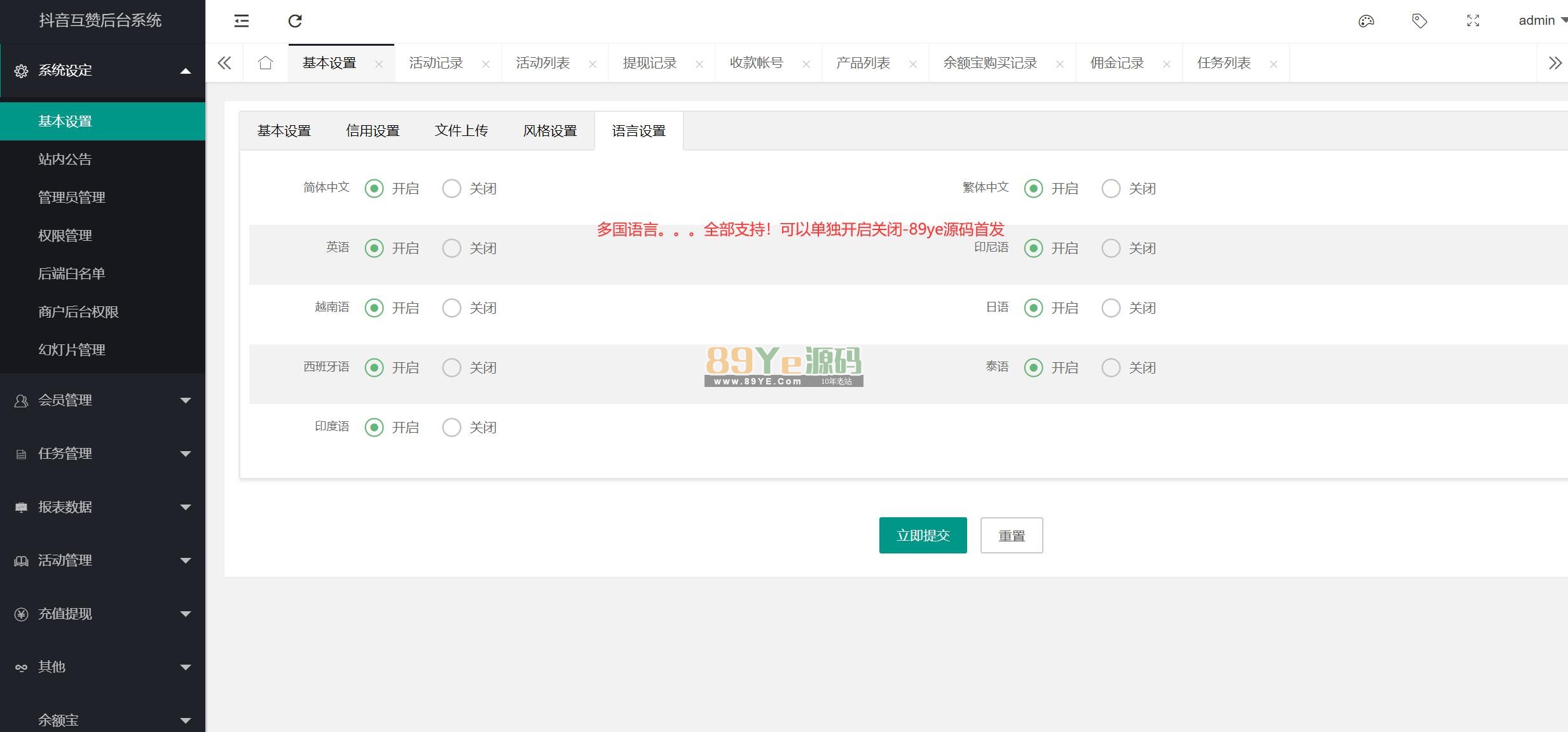1568x732 pixels.
Task: Click the user icon beside 会员管理
Action: click(21, 401)
